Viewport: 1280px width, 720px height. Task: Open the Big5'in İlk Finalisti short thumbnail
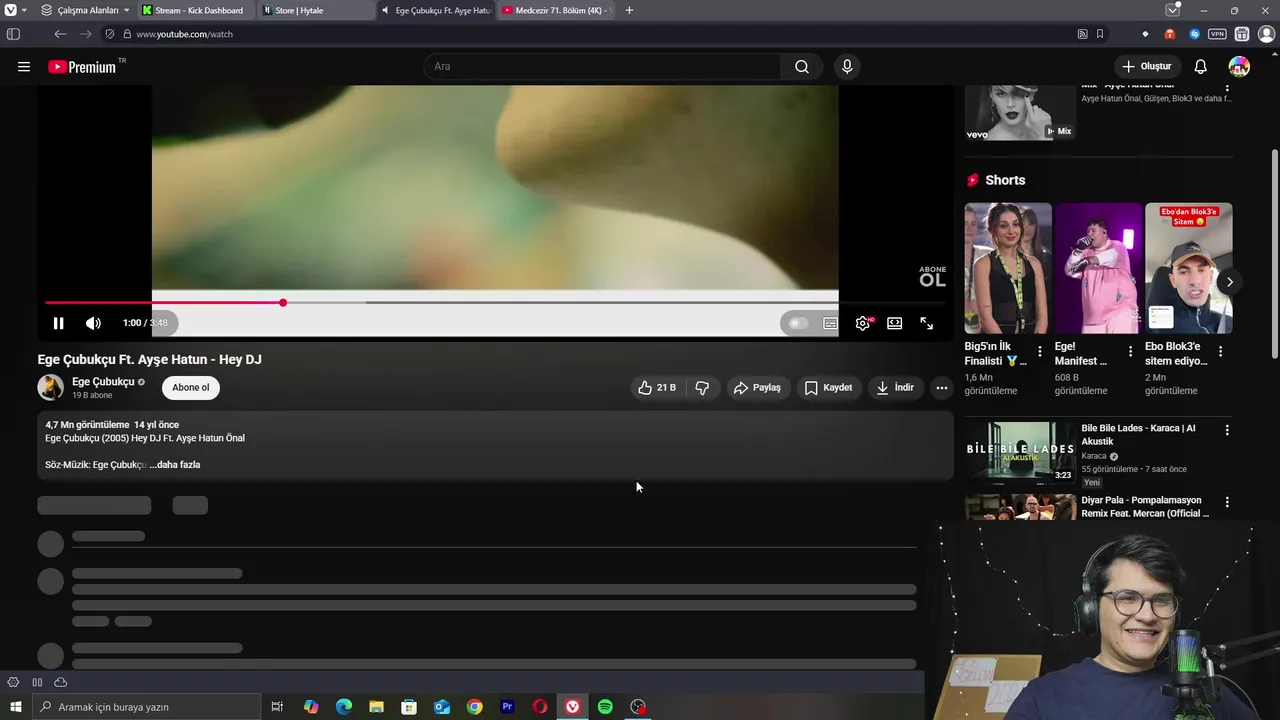pyautogui.click(x=1008, y=268)
